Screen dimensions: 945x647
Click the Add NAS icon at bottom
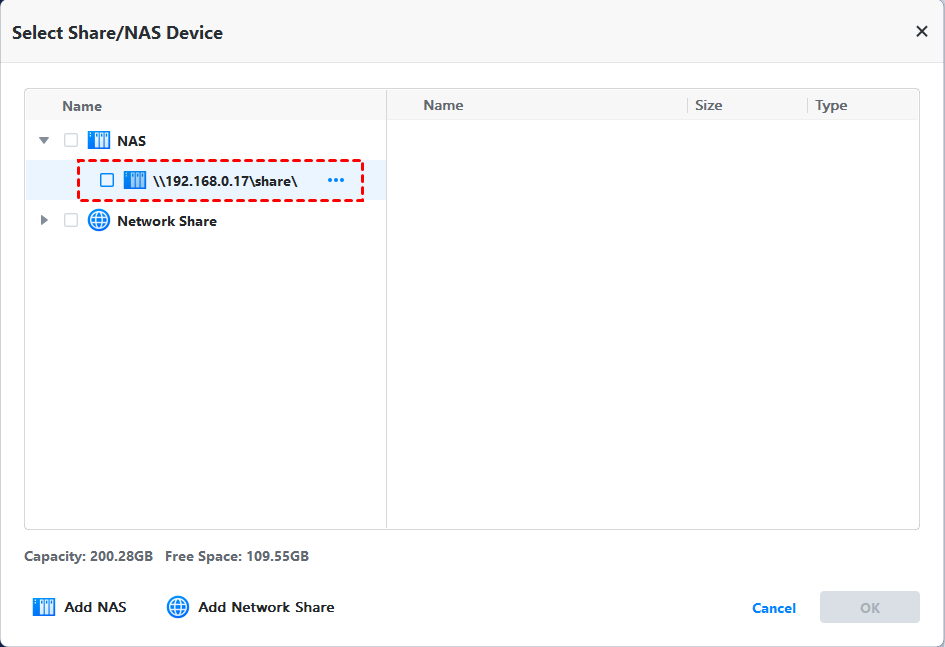click(44, 607)
